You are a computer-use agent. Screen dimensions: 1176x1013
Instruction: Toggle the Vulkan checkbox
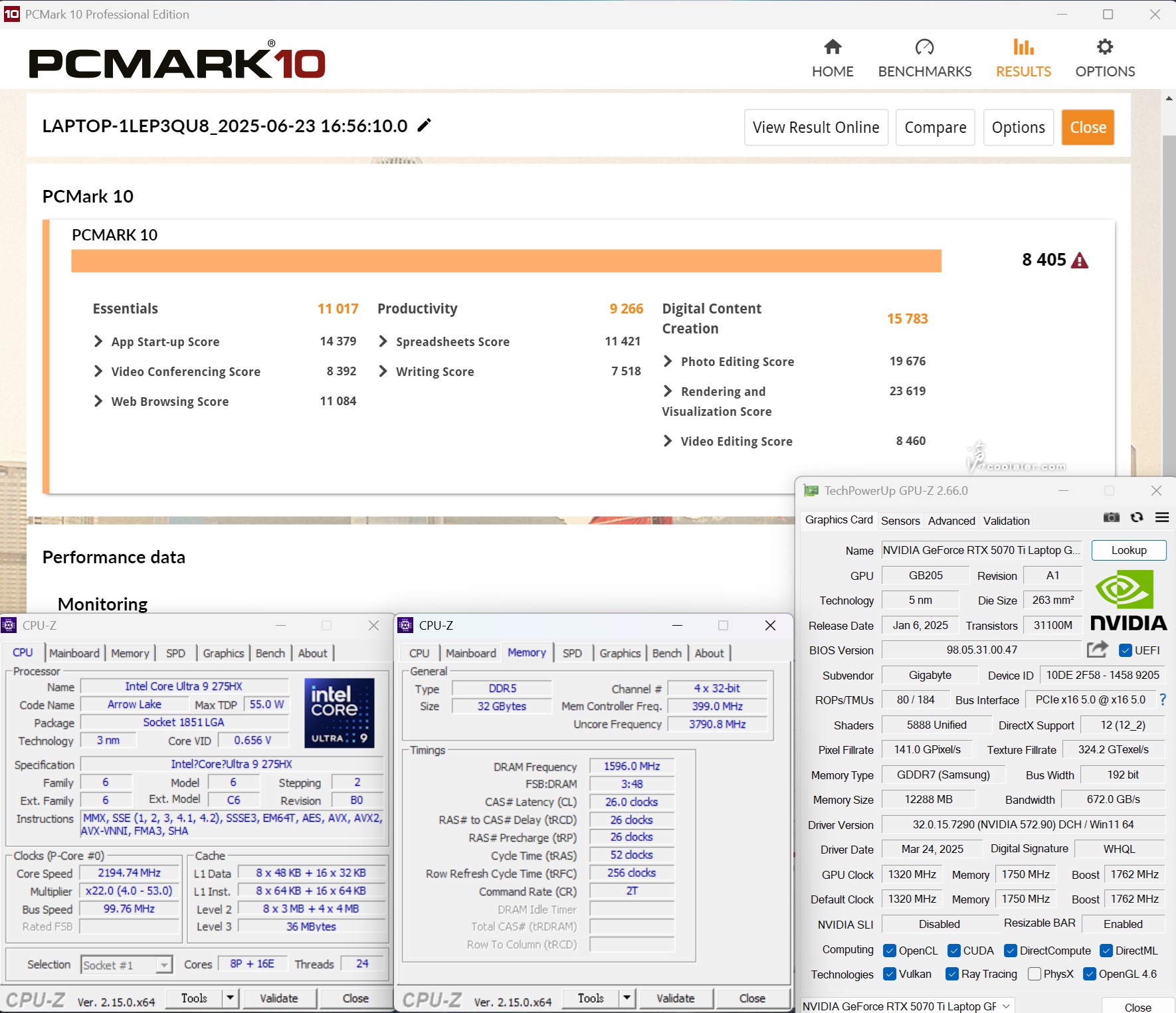[x=890, y=974]
